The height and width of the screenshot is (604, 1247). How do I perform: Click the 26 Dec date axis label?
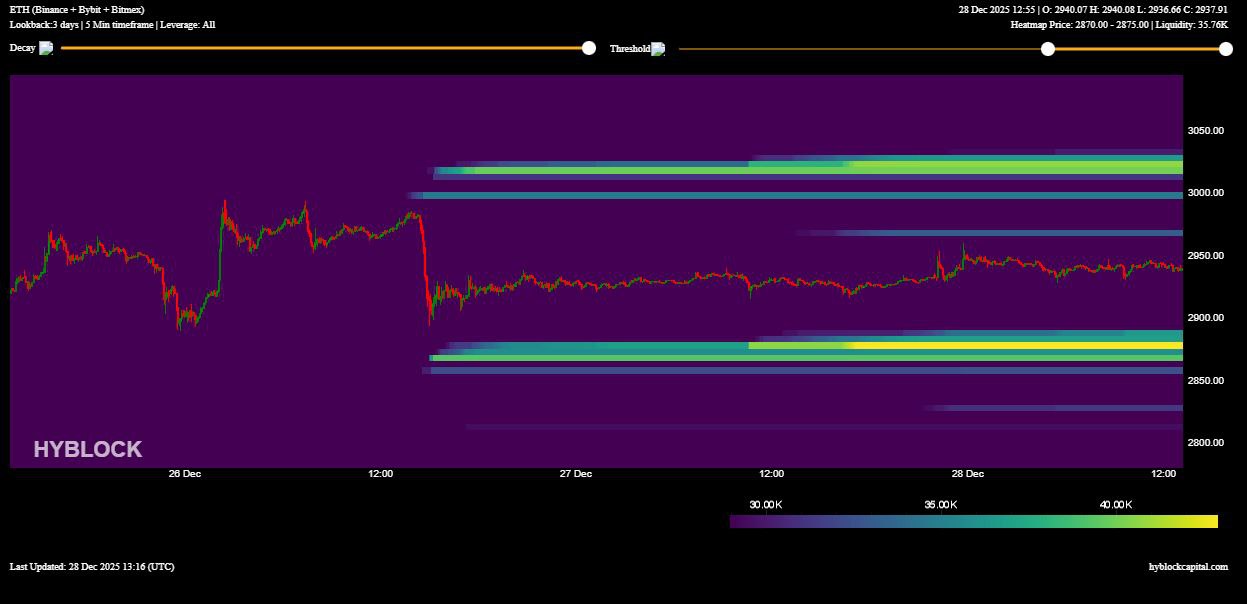185,474
